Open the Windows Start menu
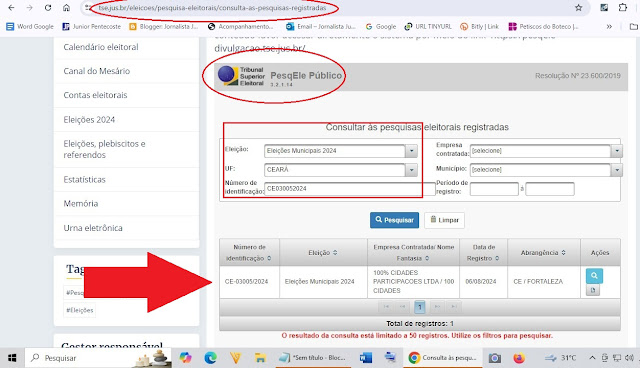Screen dimensions: 640x368 [12, 358]
